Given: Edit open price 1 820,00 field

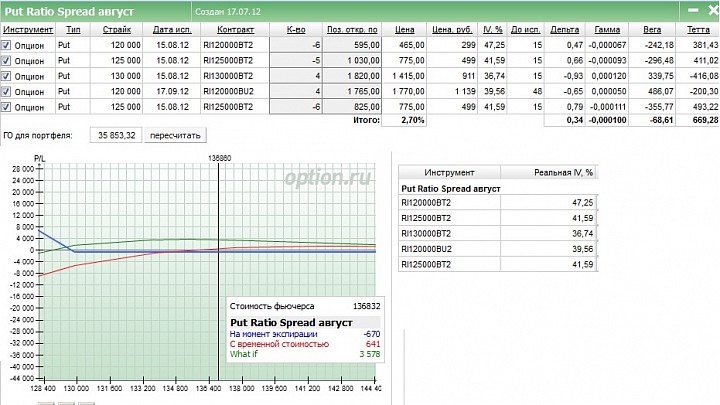Looking at the screenshot, I should point(352,76).
